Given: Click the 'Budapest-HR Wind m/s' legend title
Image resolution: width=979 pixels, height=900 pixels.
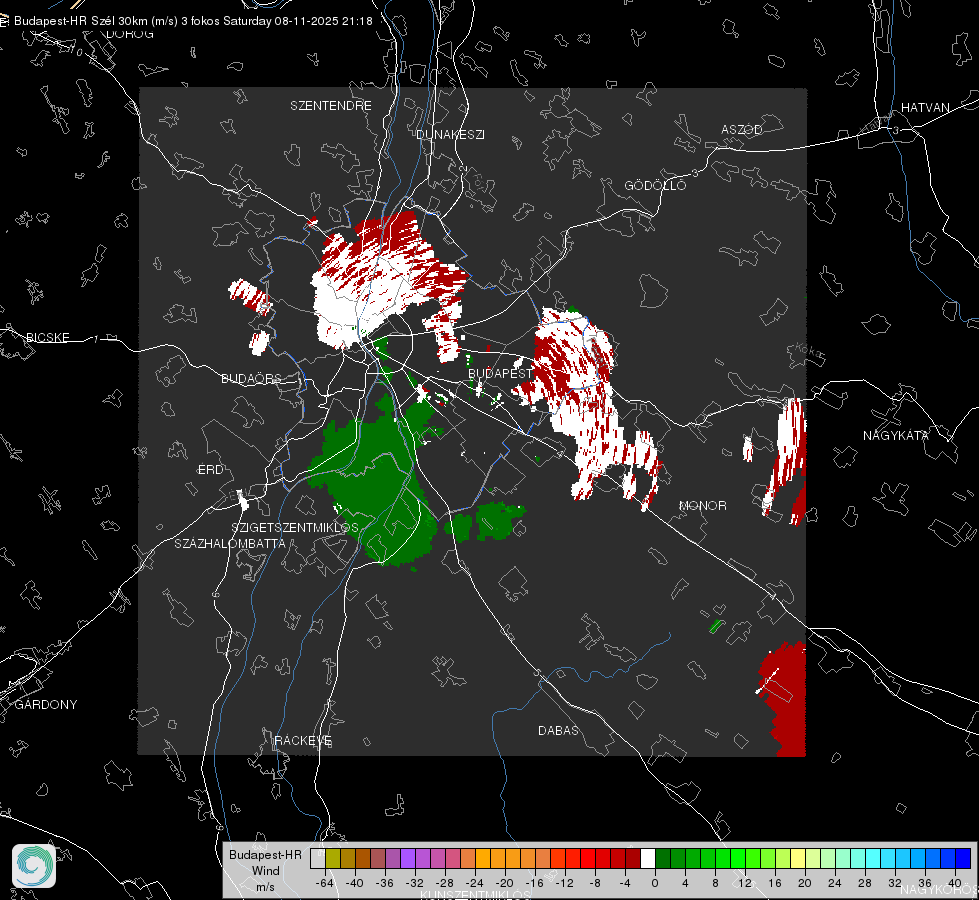Looking at the screenshot, I should pyautogui.click(x=265, y=871).
